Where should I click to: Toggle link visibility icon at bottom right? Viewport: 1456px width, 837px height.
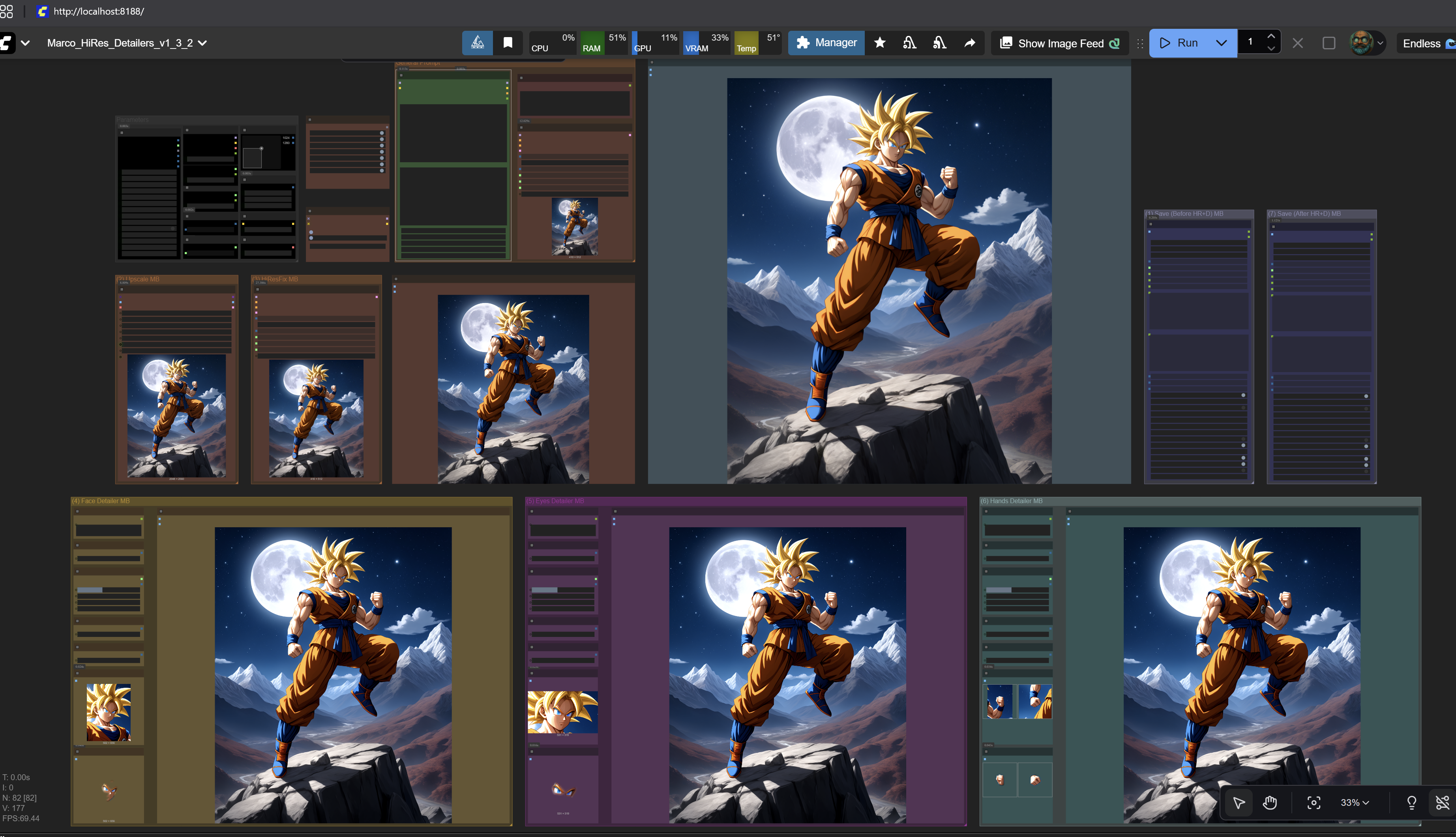1442,803
